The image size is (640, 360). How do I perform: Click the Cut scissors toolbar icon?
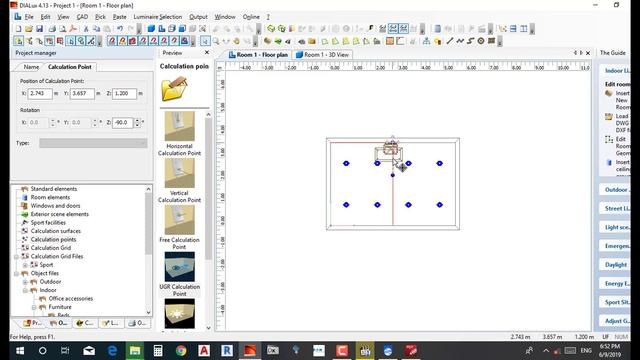coord(86,29)
